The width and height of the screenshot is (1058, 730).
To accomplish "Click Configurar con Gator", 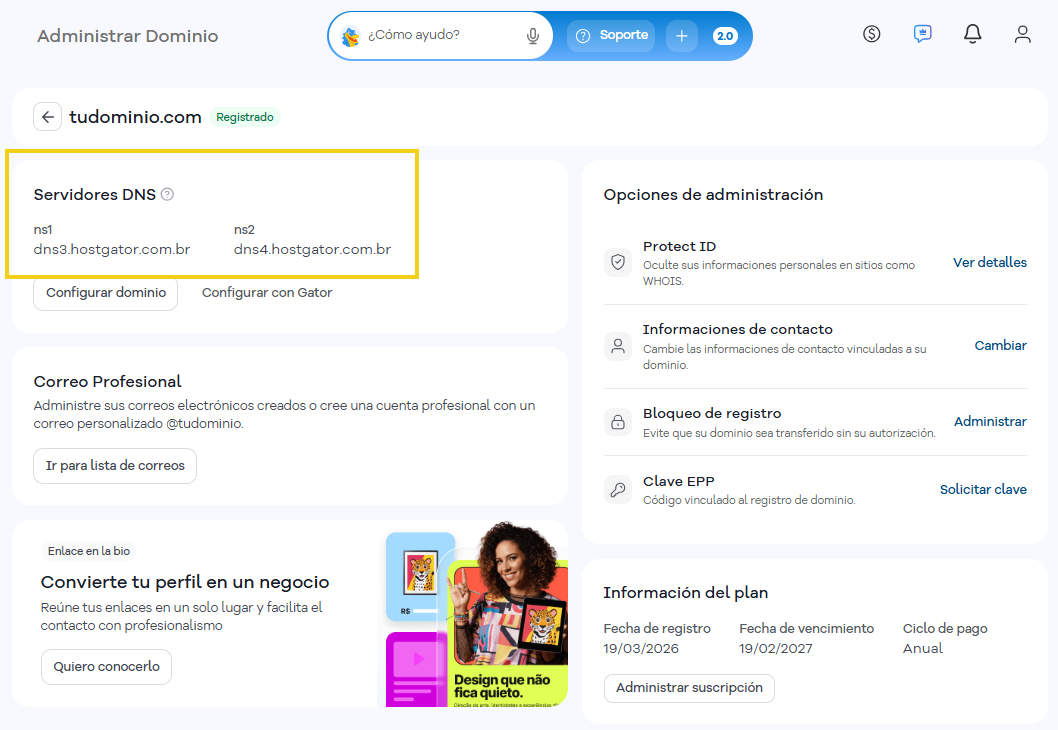I will click(x=267, y=293).
